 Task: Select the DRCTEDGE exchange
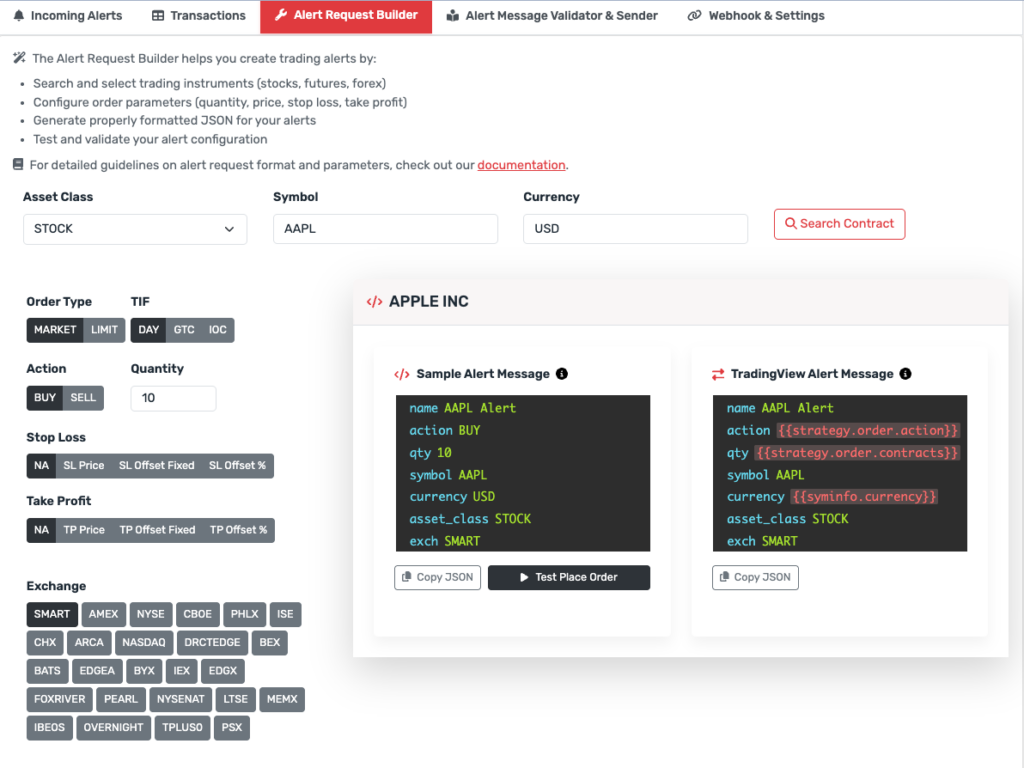[x=213, y=643]
